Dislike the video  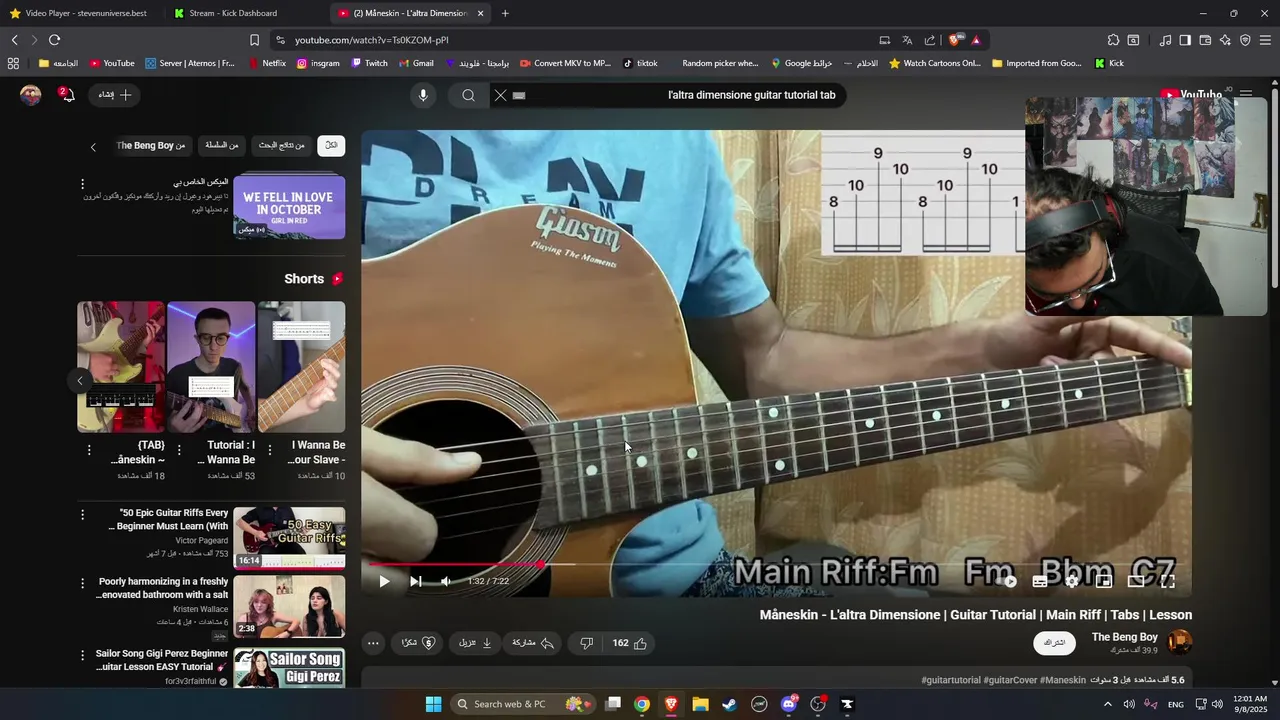tap(587, 643)
